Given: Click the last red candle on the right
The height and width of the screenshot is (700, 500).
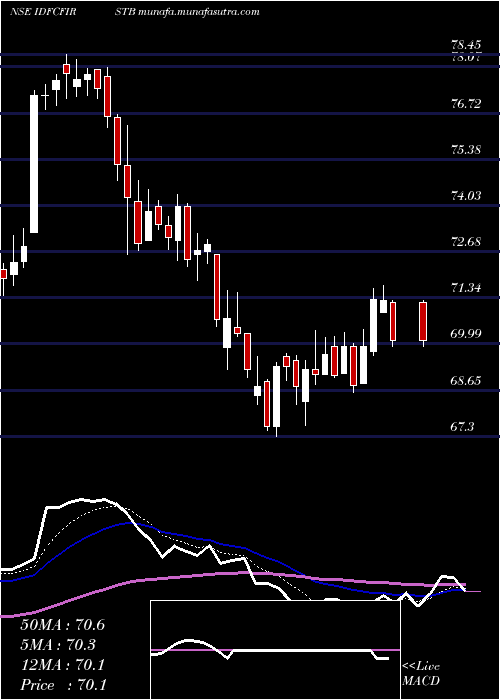Looking at the screenshot, I should [x=423, y=321].
